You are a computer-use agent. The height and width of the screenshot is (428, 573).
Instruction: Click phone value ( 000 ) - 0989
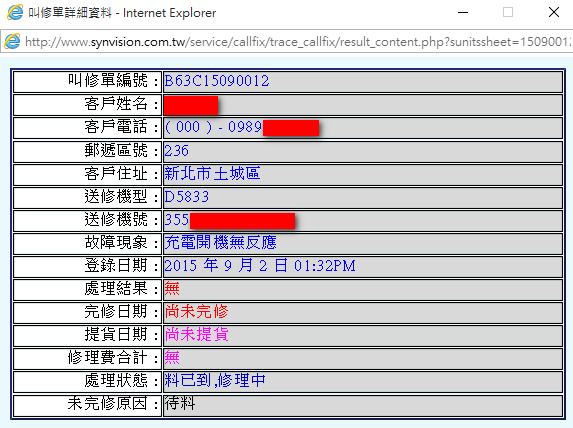pos(213,127)
